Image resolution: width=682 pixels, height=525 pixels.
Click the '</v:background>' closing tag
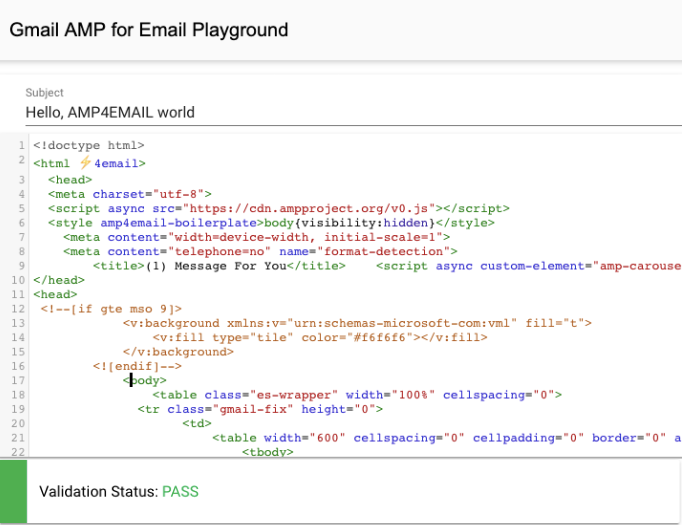coord(178,352)
